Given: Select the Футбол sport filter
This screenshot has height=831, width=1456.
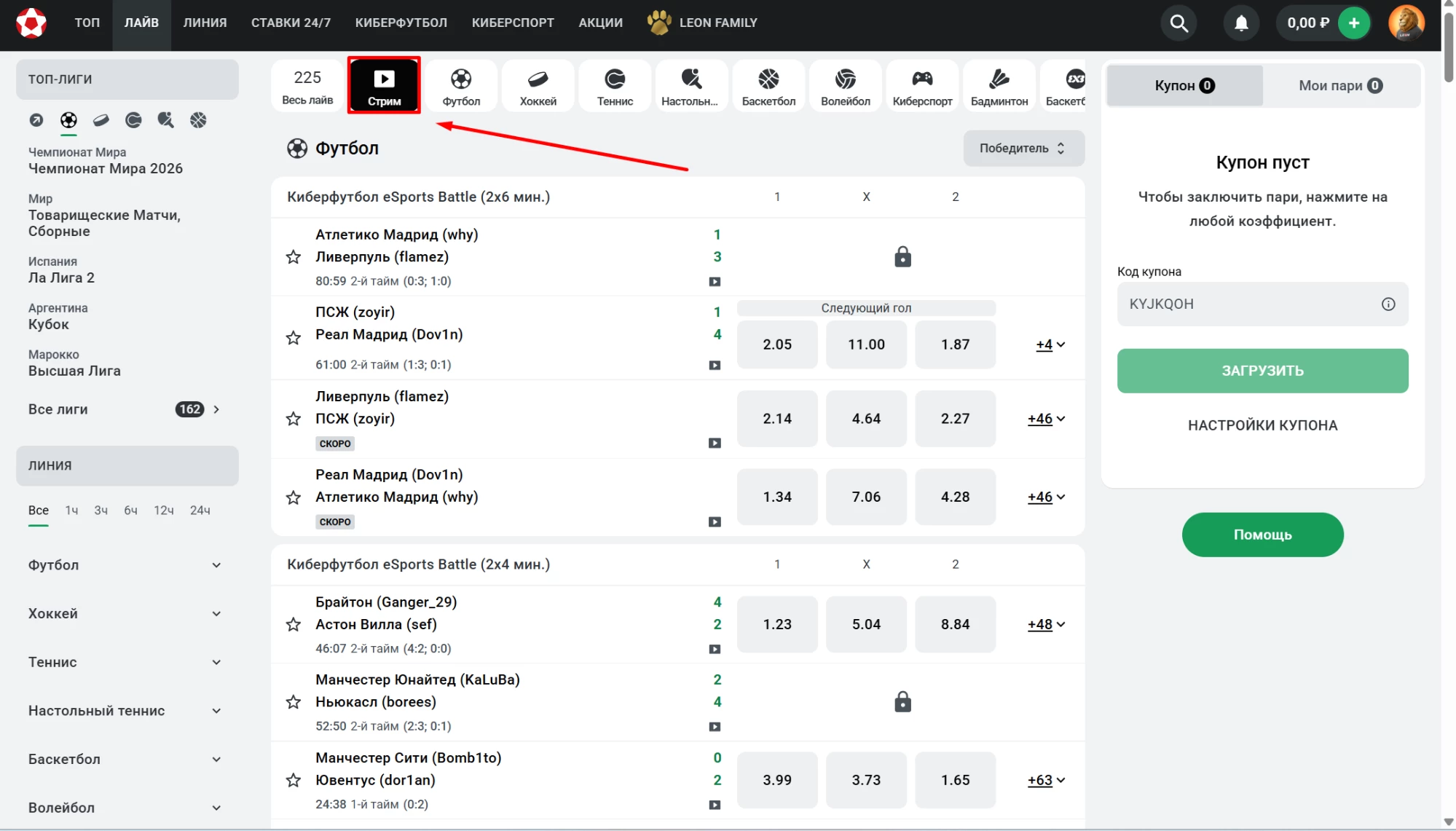Looking at the screenshot, I should click(461, 86).
